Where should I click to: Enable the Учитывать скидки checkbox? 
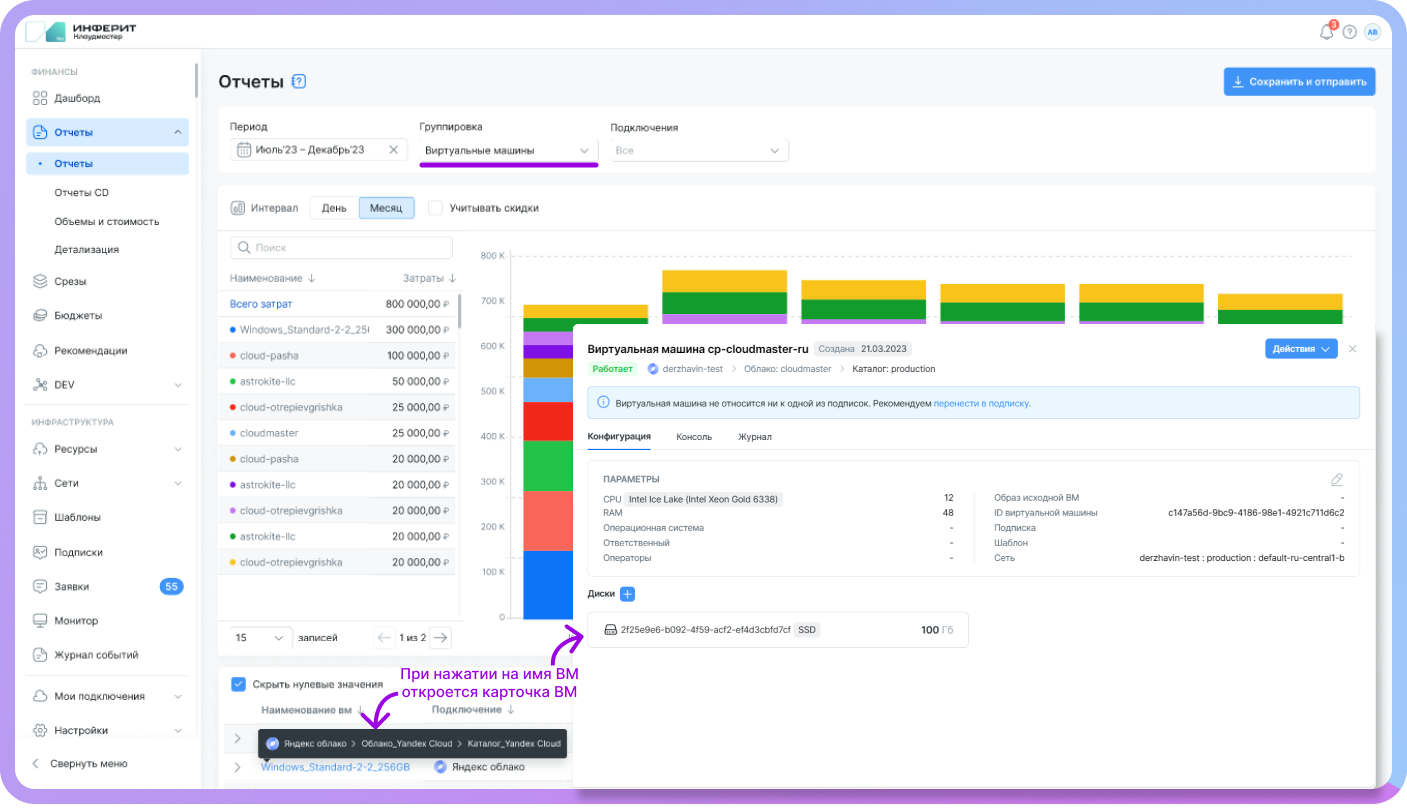click(x=435, y=208)
